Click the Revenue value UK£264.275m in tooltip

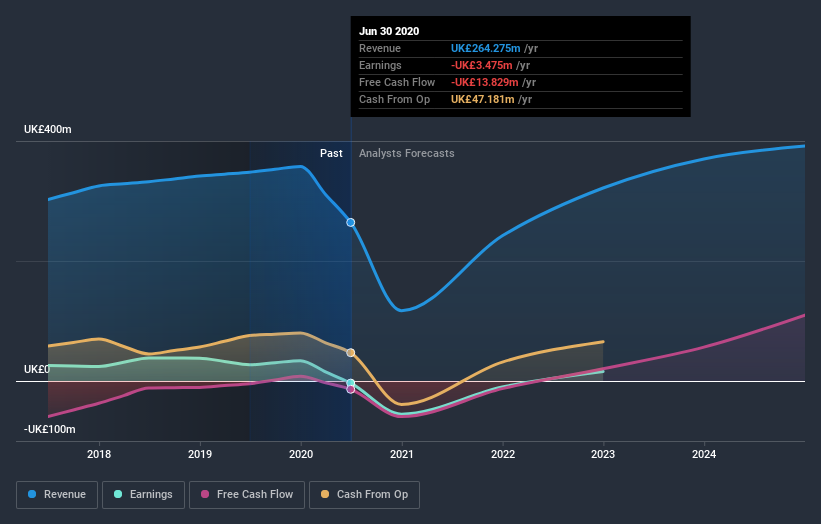click(x=485, y=48)
